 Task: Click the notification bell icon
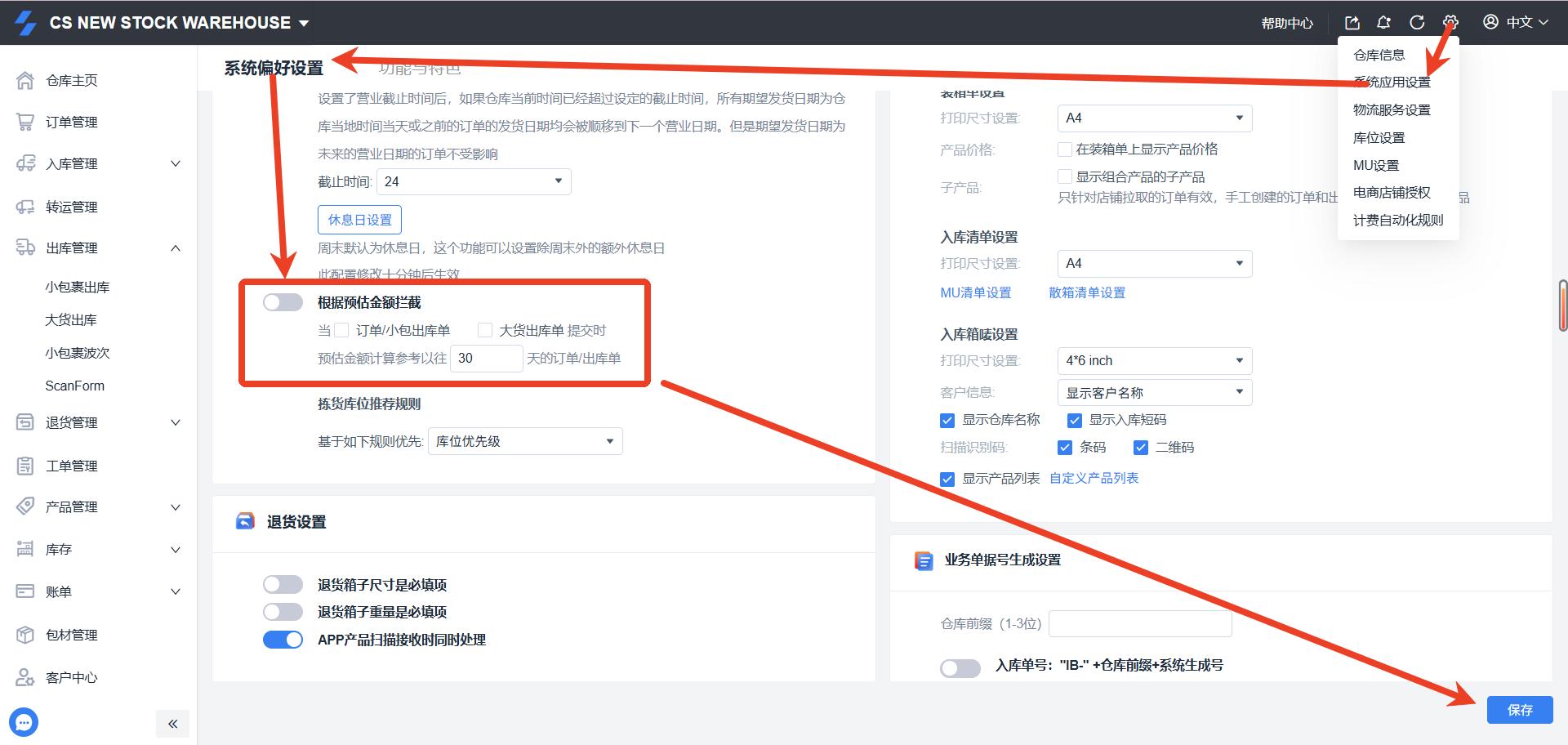(x=1383, y=23)
